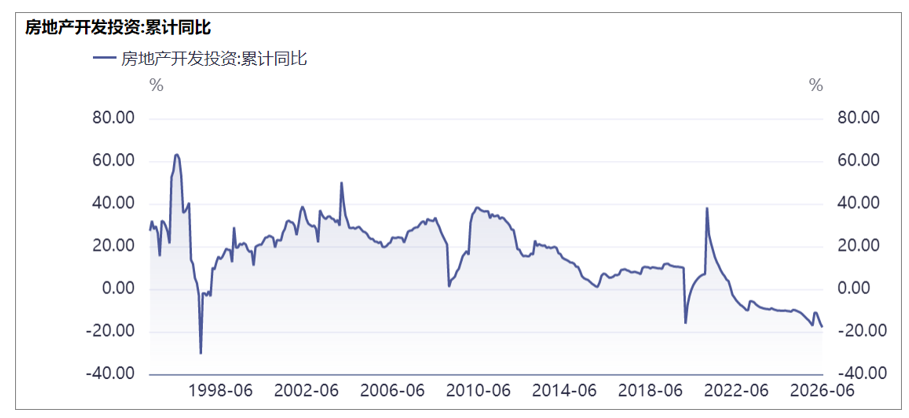Click the right % unit label
Image resolution: width=909 pixels, height=418 pixels.
(x=816, y=86)
